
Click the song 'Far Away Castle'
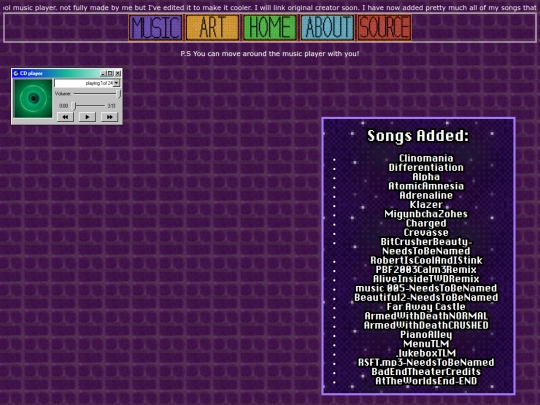(x=426, y=307)
